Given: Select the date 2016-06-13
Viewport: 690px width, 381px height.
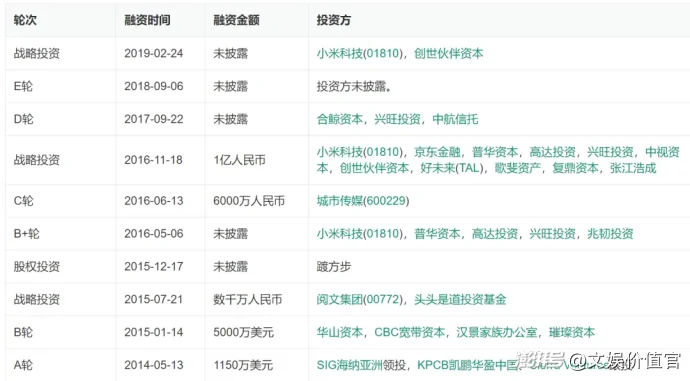Looking at the screenshot, I should point(154,201).
